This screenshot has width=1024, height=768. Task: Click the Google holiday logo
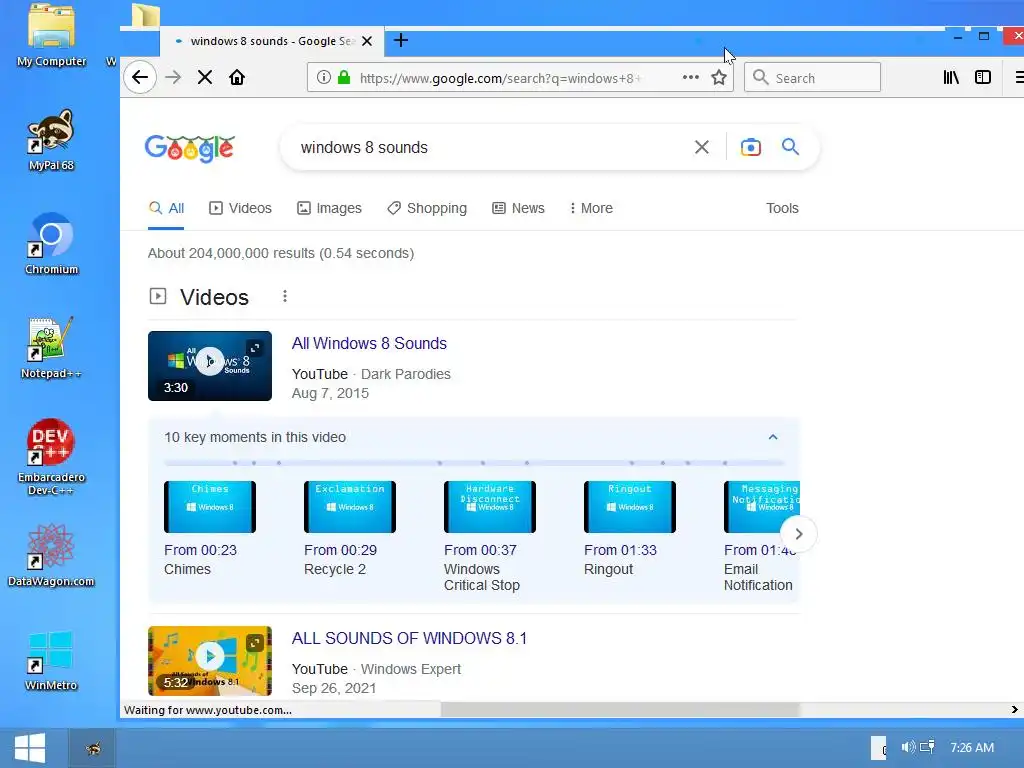coord(190,148)
